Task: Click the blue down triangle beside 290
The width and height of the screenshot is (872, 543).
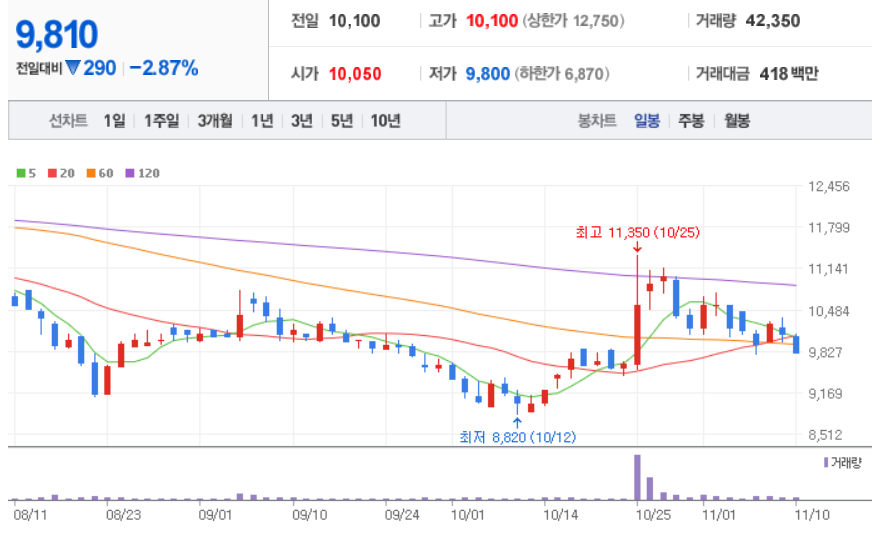Action: [x=73, y=68]
